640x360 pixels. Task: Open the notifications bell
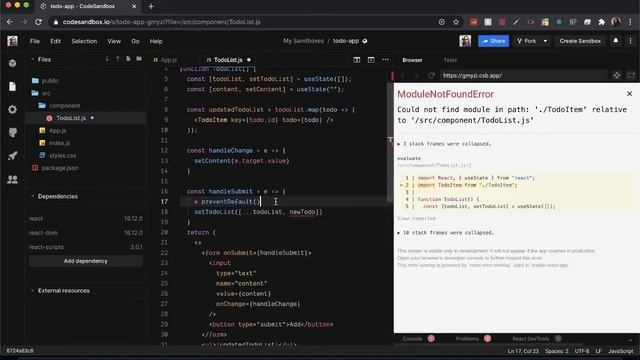(616, 41)
